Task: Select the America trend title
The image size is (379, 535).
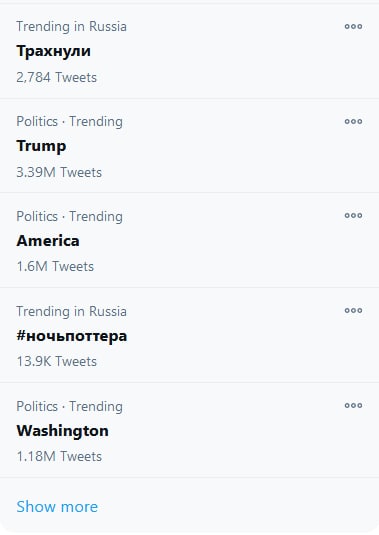Action: (x=48, y=241)
